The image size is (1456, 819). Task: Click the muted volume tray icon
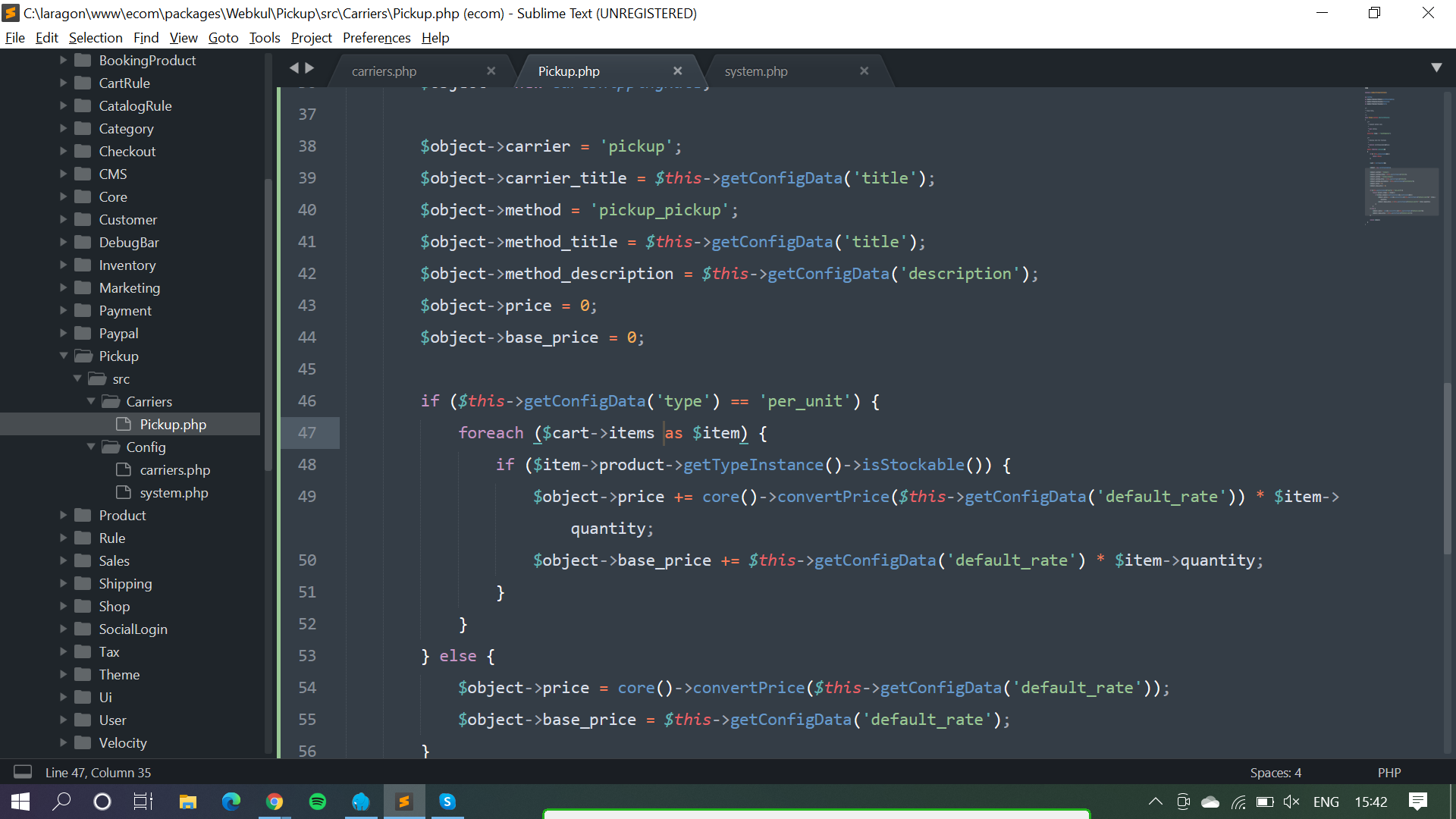point(1291,802)
